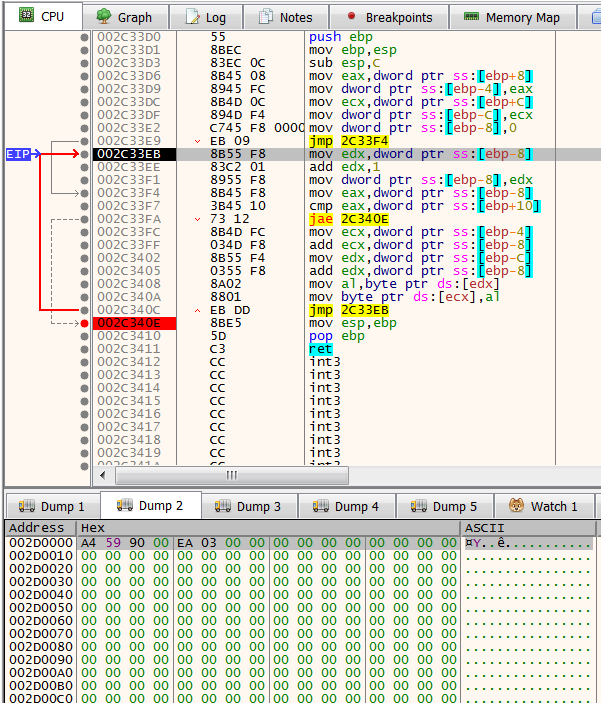Screen dimensions: 601x703
Task: Select dump address 002D00A0
Action: point(41,673)
